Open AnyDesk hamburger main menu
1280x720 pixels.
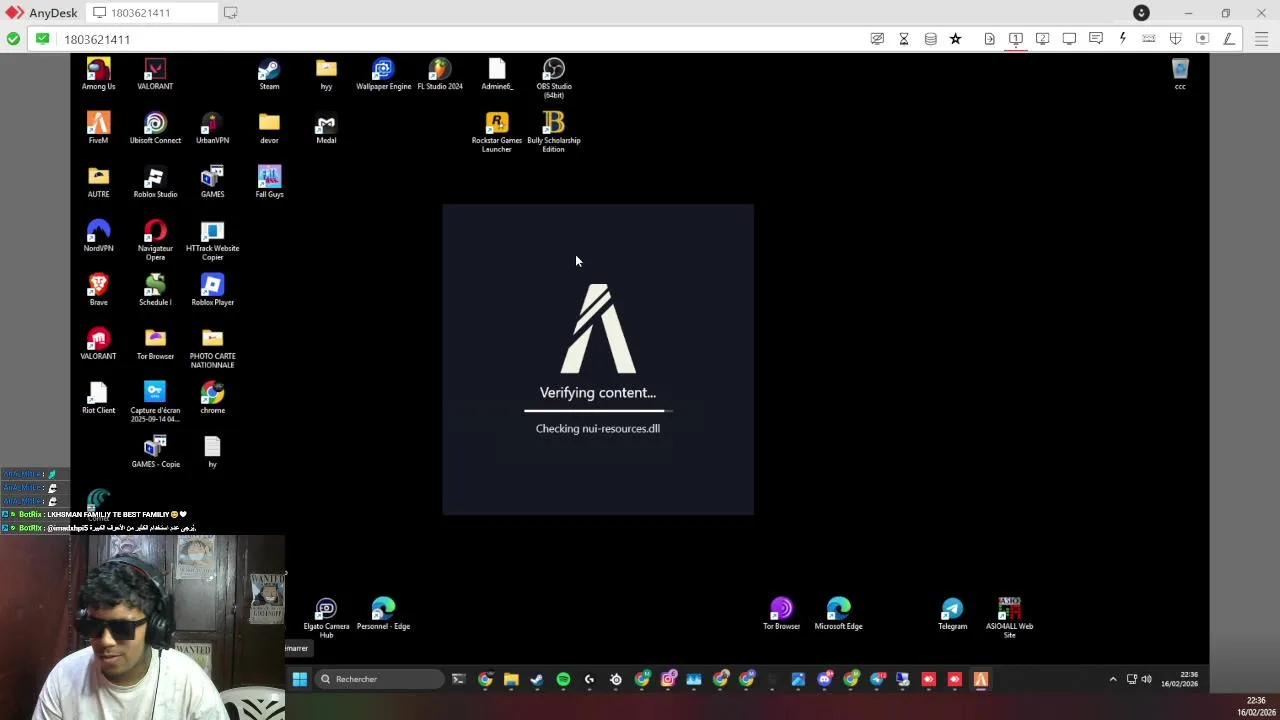click(1261, 39)
